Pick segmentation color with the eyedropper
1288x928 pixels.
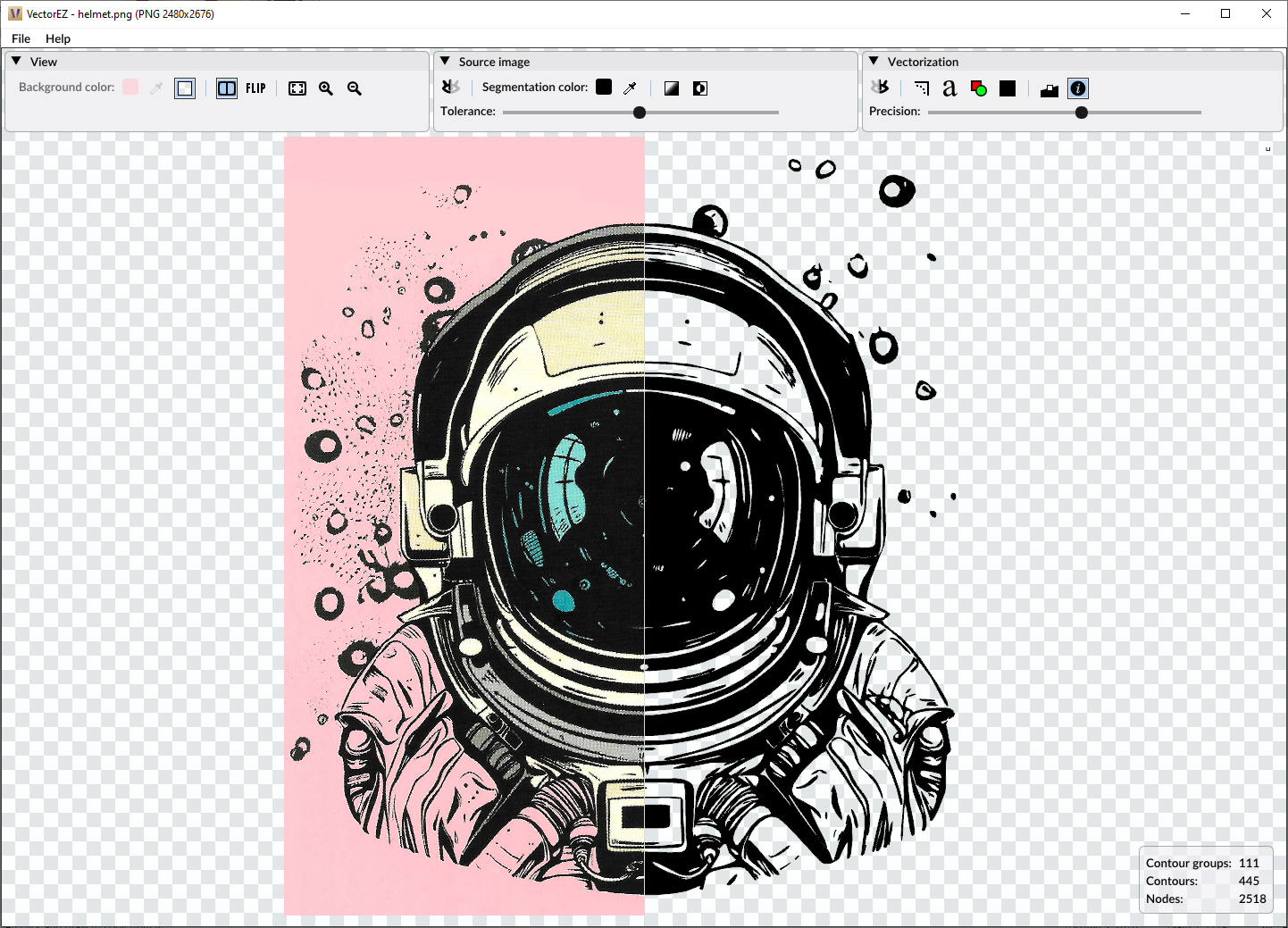point(631,88)
